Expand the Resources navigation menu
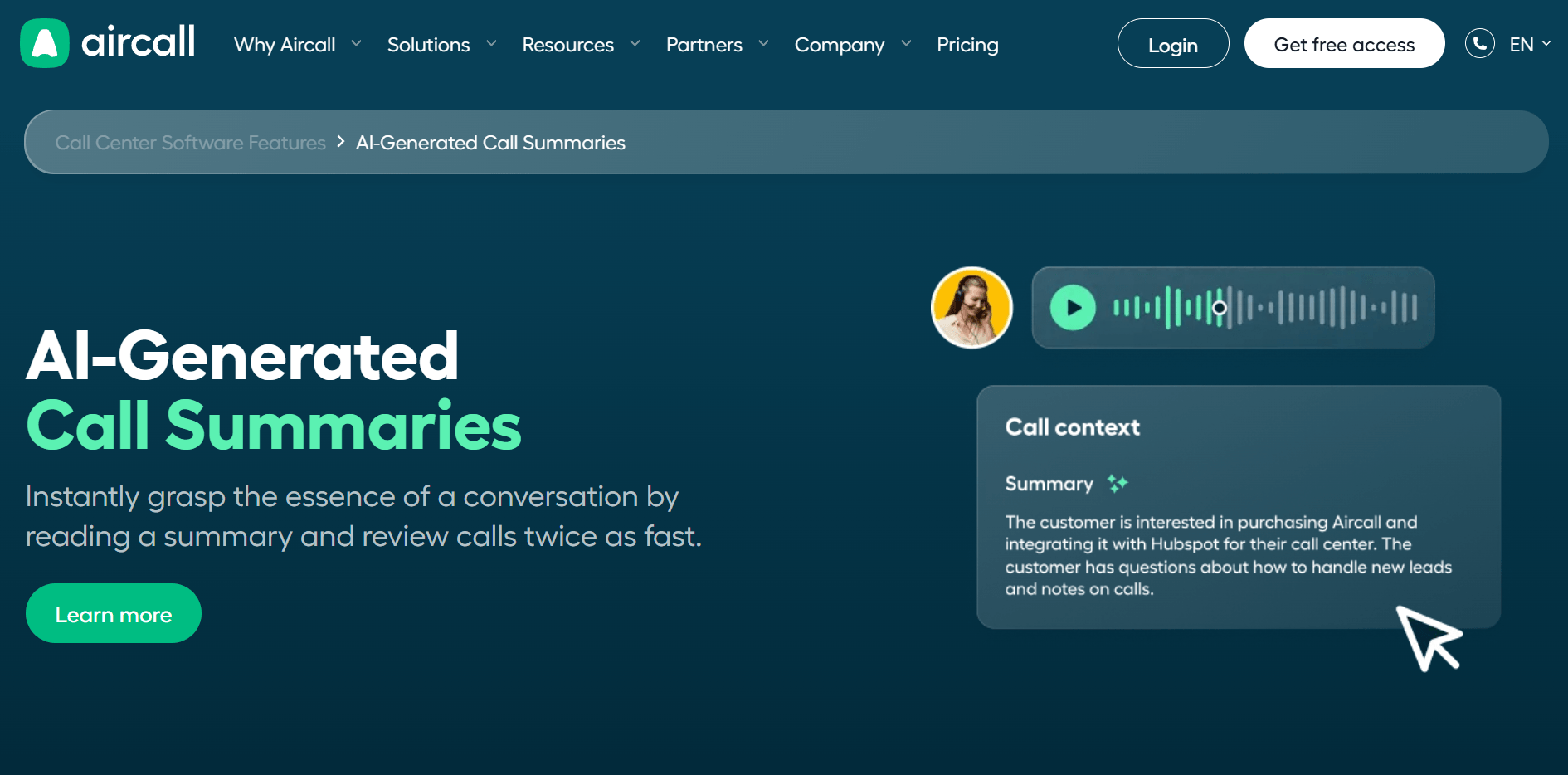The image size is (1568, 775). 567,45
